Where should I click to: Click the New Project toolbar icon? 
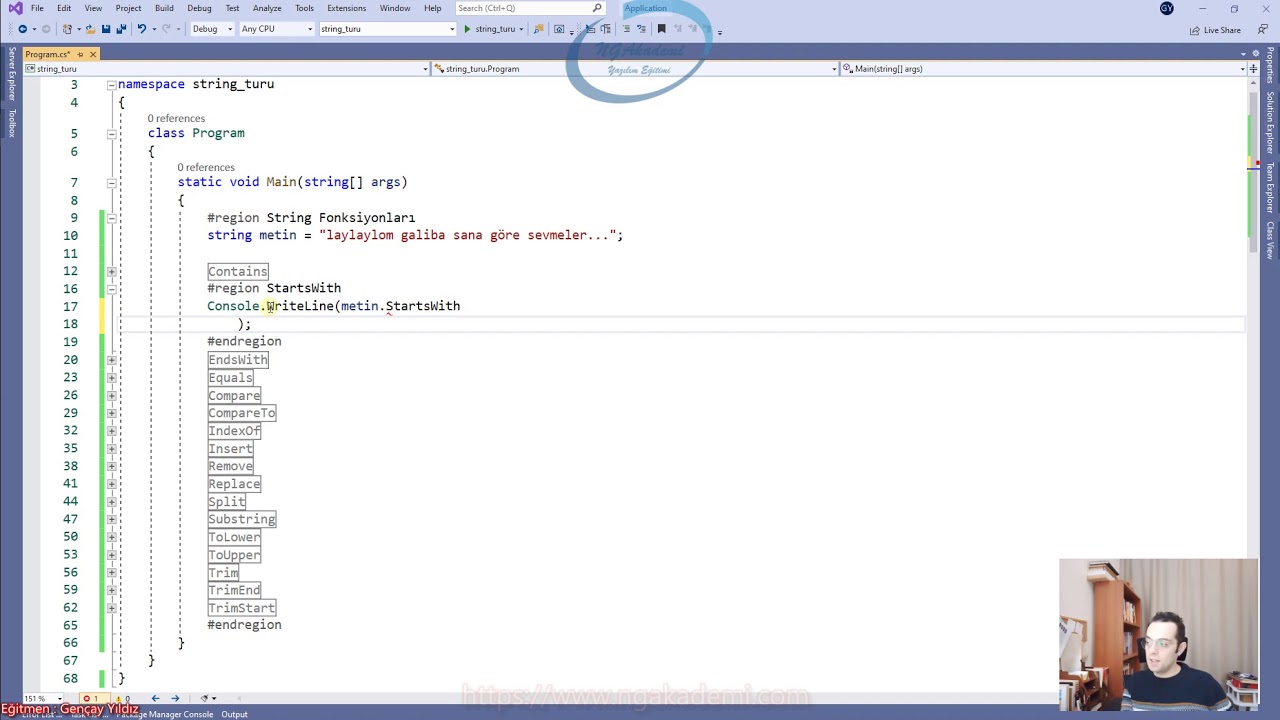67,29
